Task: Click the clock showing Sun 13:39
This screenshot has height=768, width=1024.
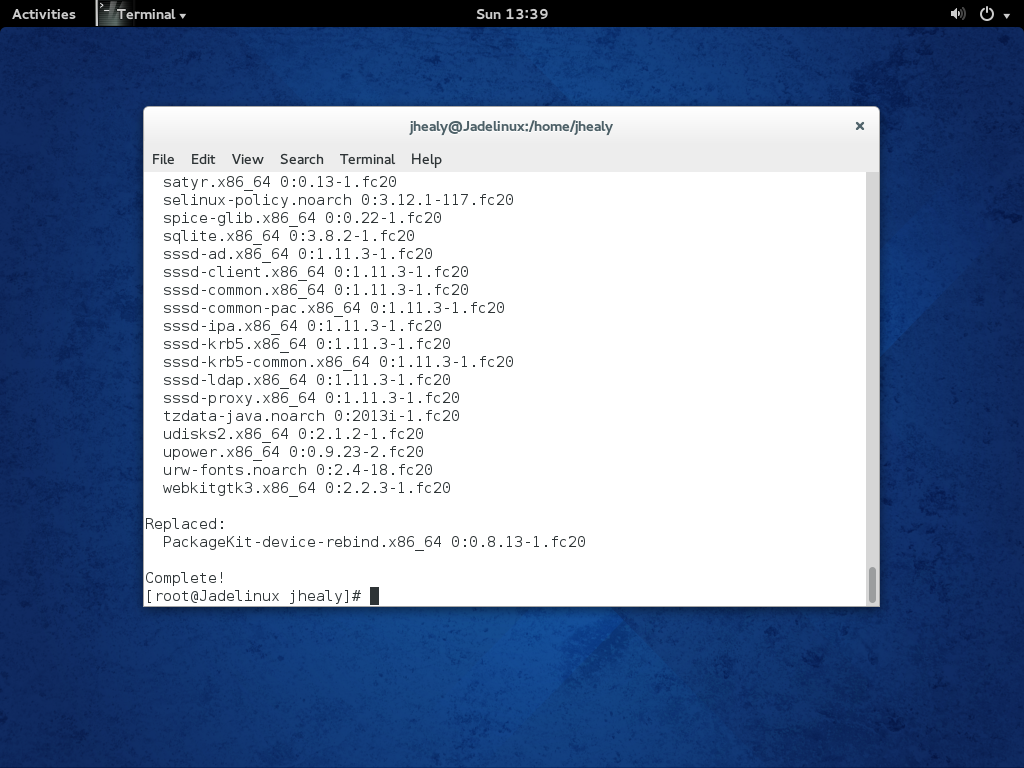Action: pyautogui.click(x=512, y=14)
